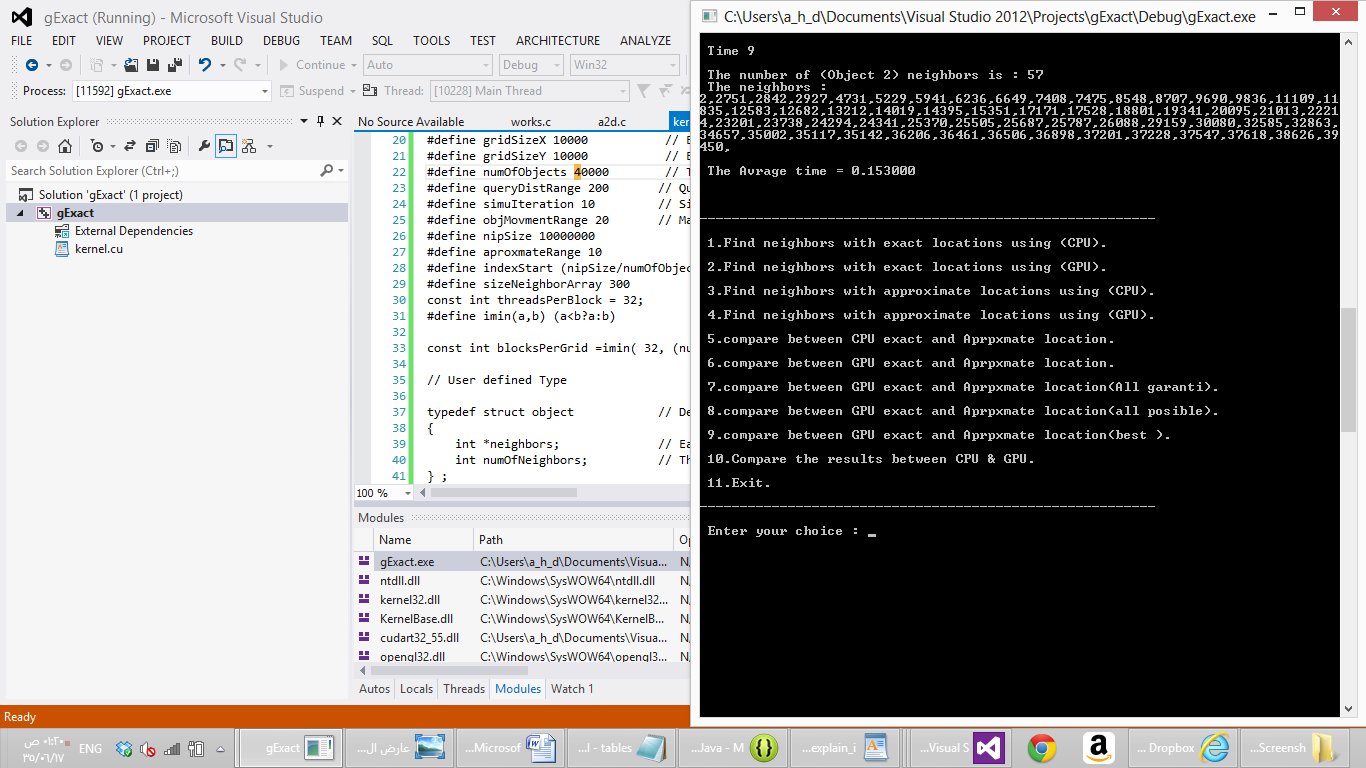The image size is (1366, 768).
Task: Click the Save kernel.cu toolbar icon
Action: [x=153, y=65]
